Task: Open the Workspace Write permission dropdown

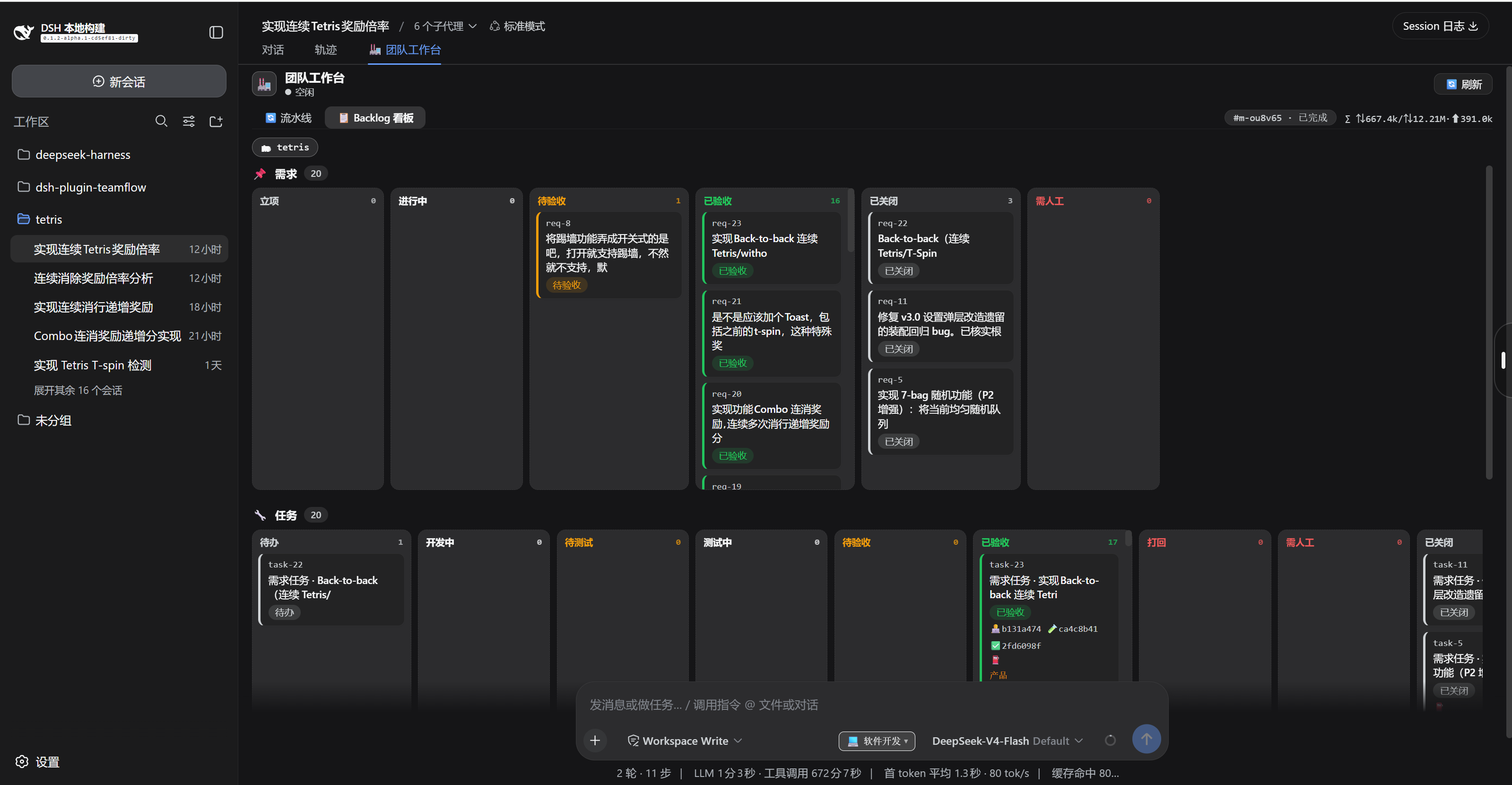Action: pos(685,741)
